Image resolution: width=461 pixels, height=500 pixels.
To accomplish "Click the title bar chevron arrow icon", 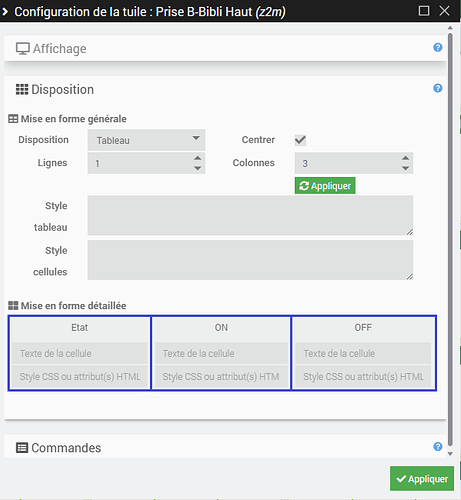I will pyautogui.click(x=5, y=12).
